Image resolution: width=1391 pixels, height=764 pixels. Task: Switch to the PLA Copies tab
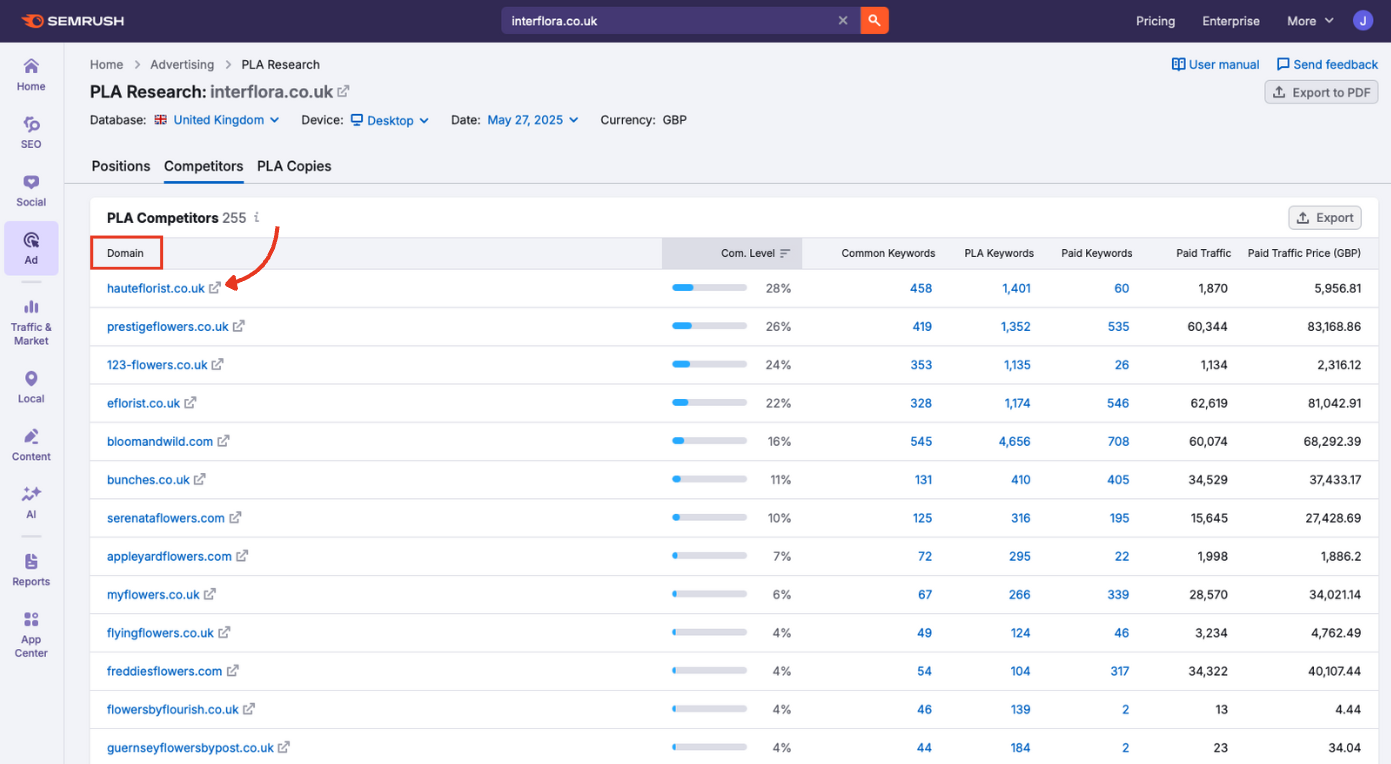click(x=294, y=166)
